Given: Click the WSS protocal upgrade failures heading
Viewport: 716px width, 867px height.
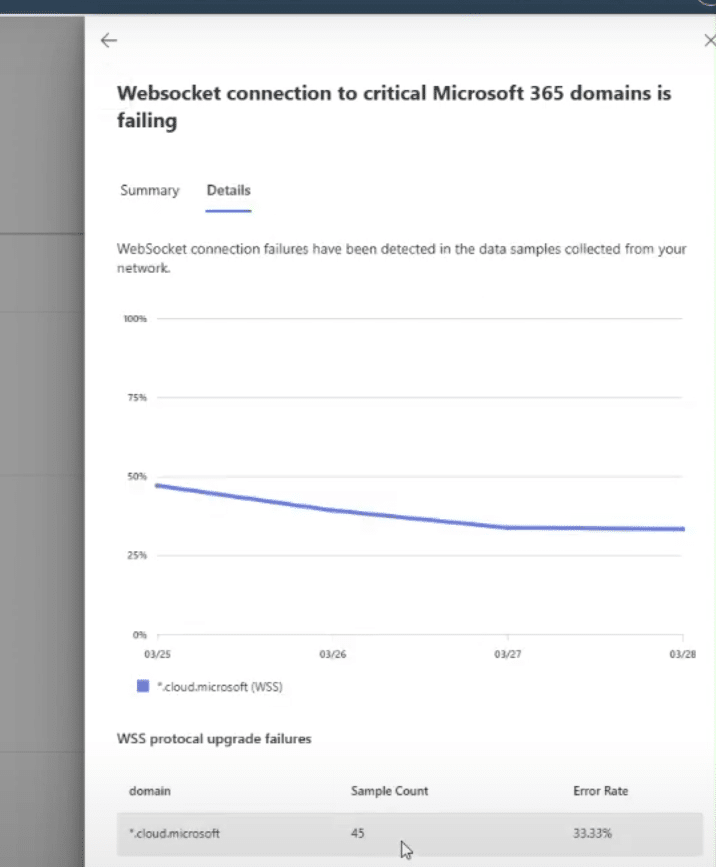Looking at the screenshot, I should pyautogui.click(x=214, y=739).
